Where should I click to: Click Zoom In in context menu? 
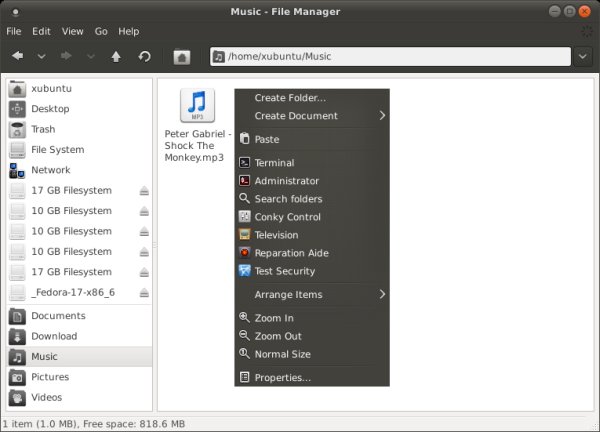click(x=274, y=318)
